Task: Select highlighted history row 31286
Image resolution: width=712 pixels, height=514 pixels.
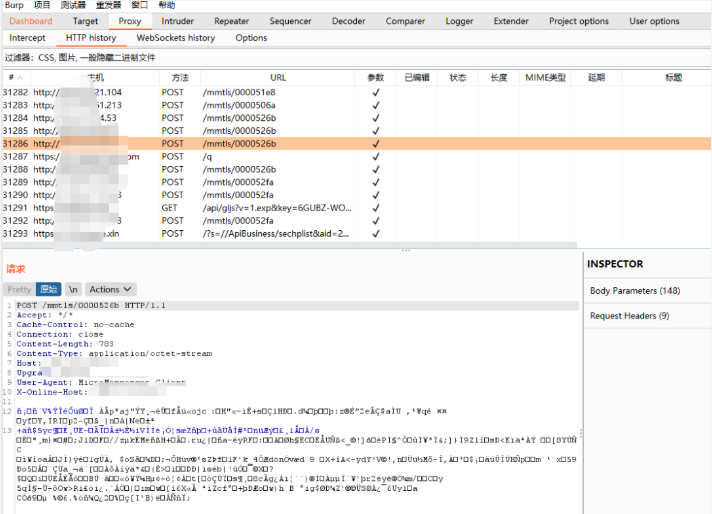Action: tap(356, 143)
